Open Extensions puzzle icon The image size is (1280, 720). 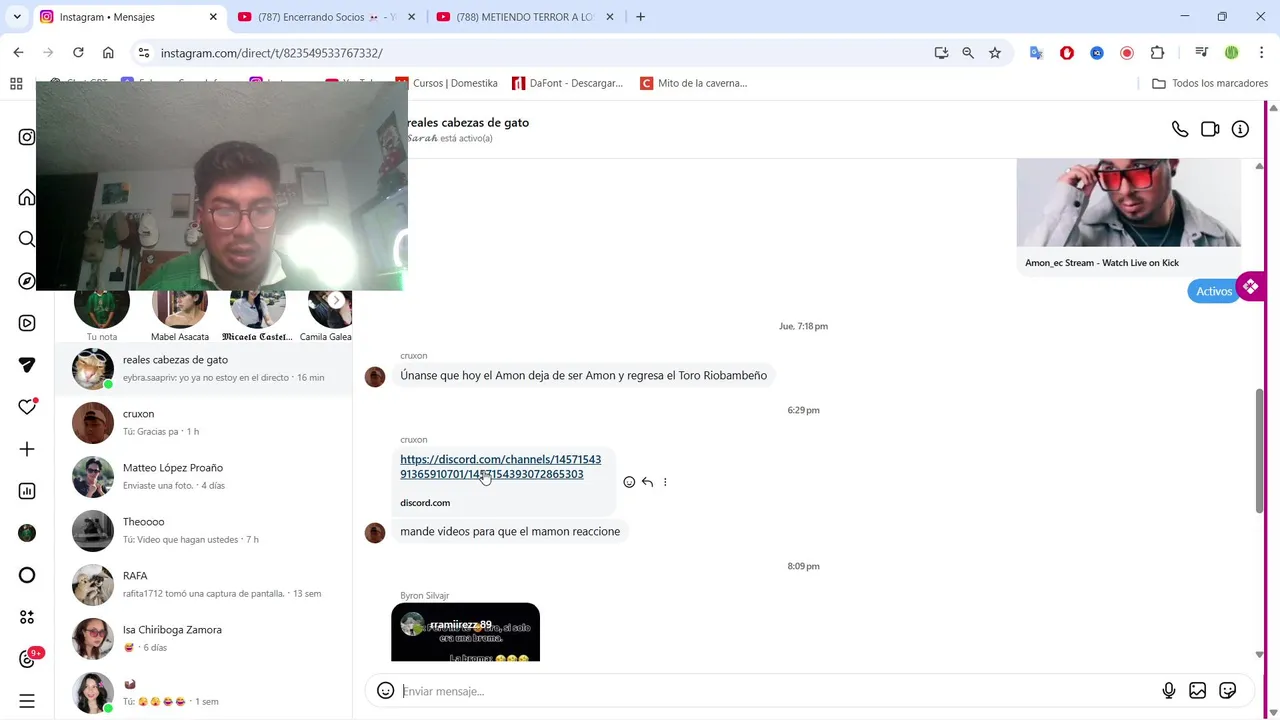click(x=1157, y=53)
